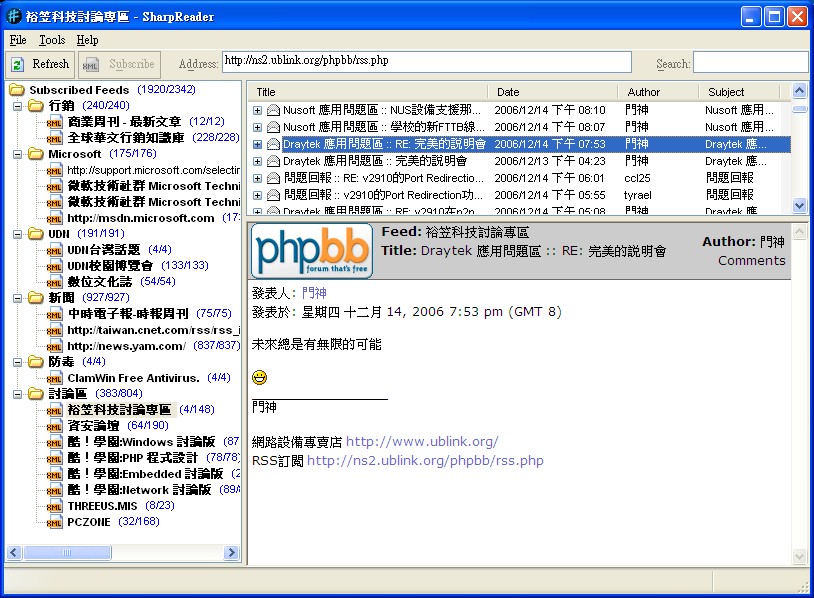814x598 pixels.
Task: Expand the 問題回報 v2910 RE message row
Action: coord(257,178)
